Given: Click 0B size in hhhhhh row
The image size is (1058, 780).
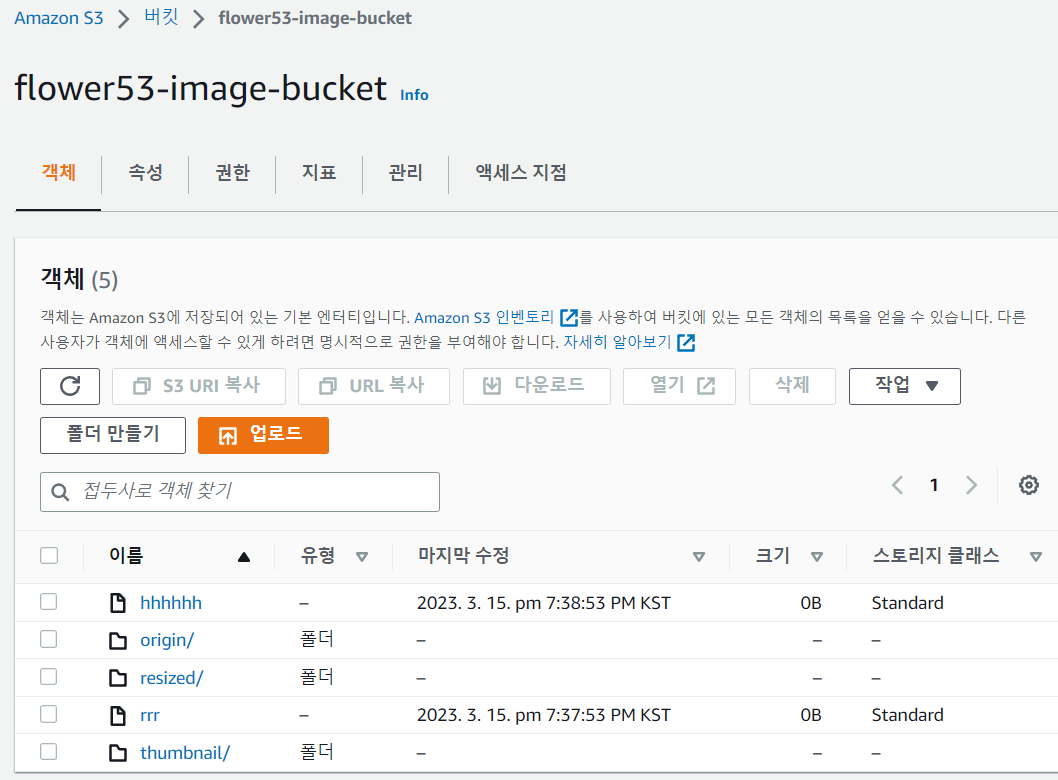Looking at the screenshot, I should 811,603.
